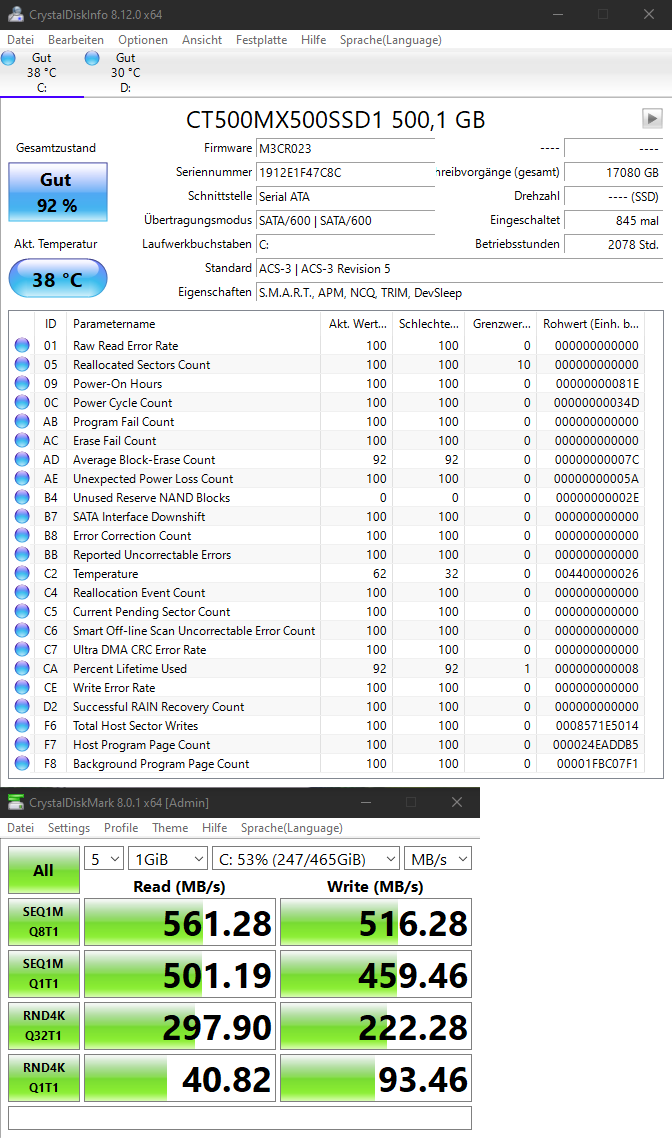Click the Übertragungsmodus field SATA/600
Image resolution: width=672 pixels, height=1138 pixels.
point(345,221)
